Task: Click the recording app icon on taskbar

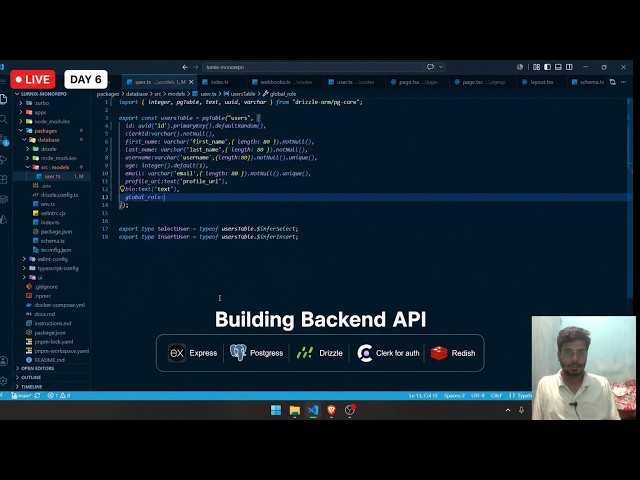Action: [x=350, y=410]
